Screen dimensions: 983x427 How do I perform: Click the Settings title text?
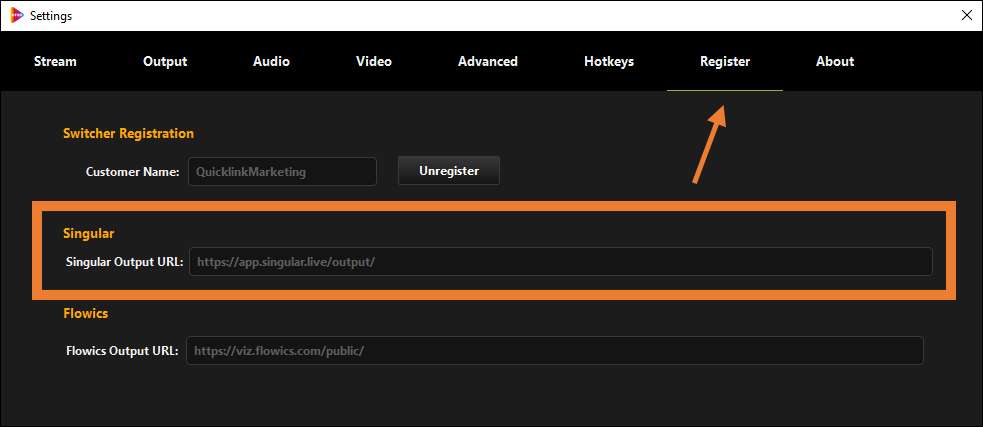[51, 16]
